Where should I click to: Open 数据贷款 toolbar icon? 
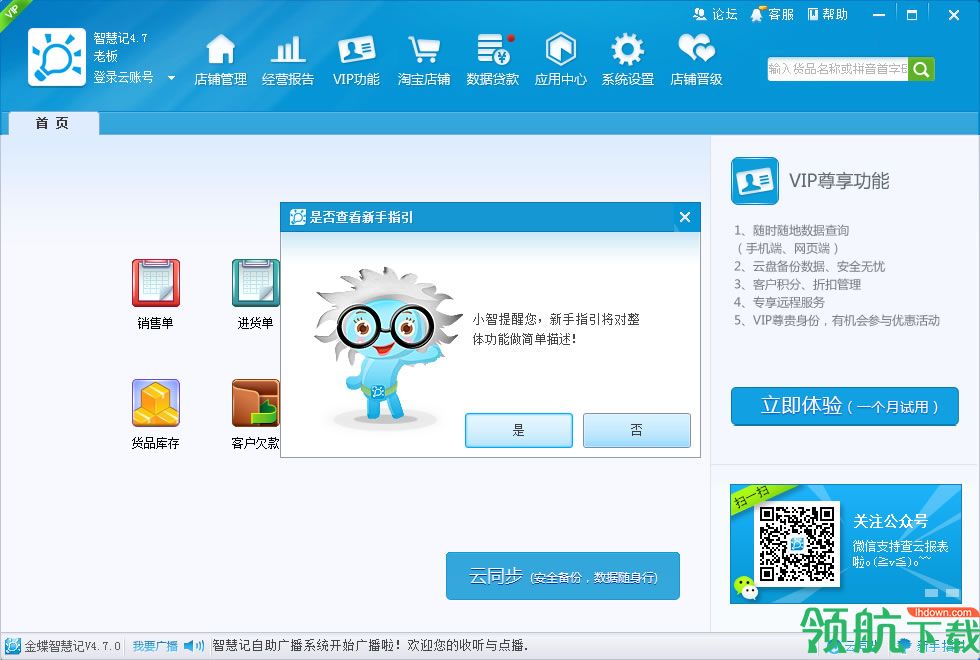[x=492, y=60]
